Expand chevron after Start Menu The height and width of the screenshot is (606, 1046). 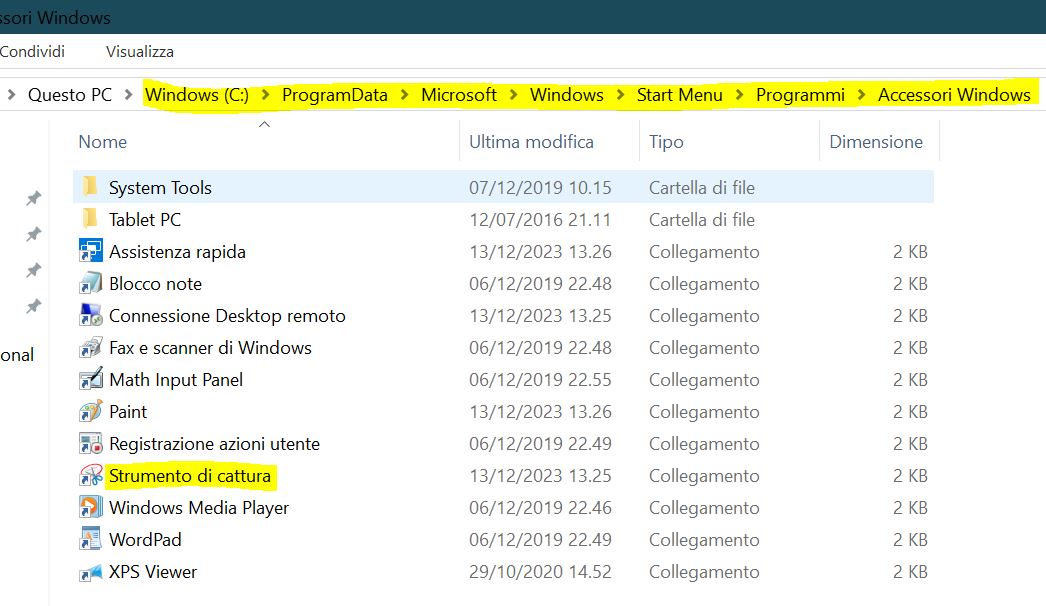[x=739, y=95]
